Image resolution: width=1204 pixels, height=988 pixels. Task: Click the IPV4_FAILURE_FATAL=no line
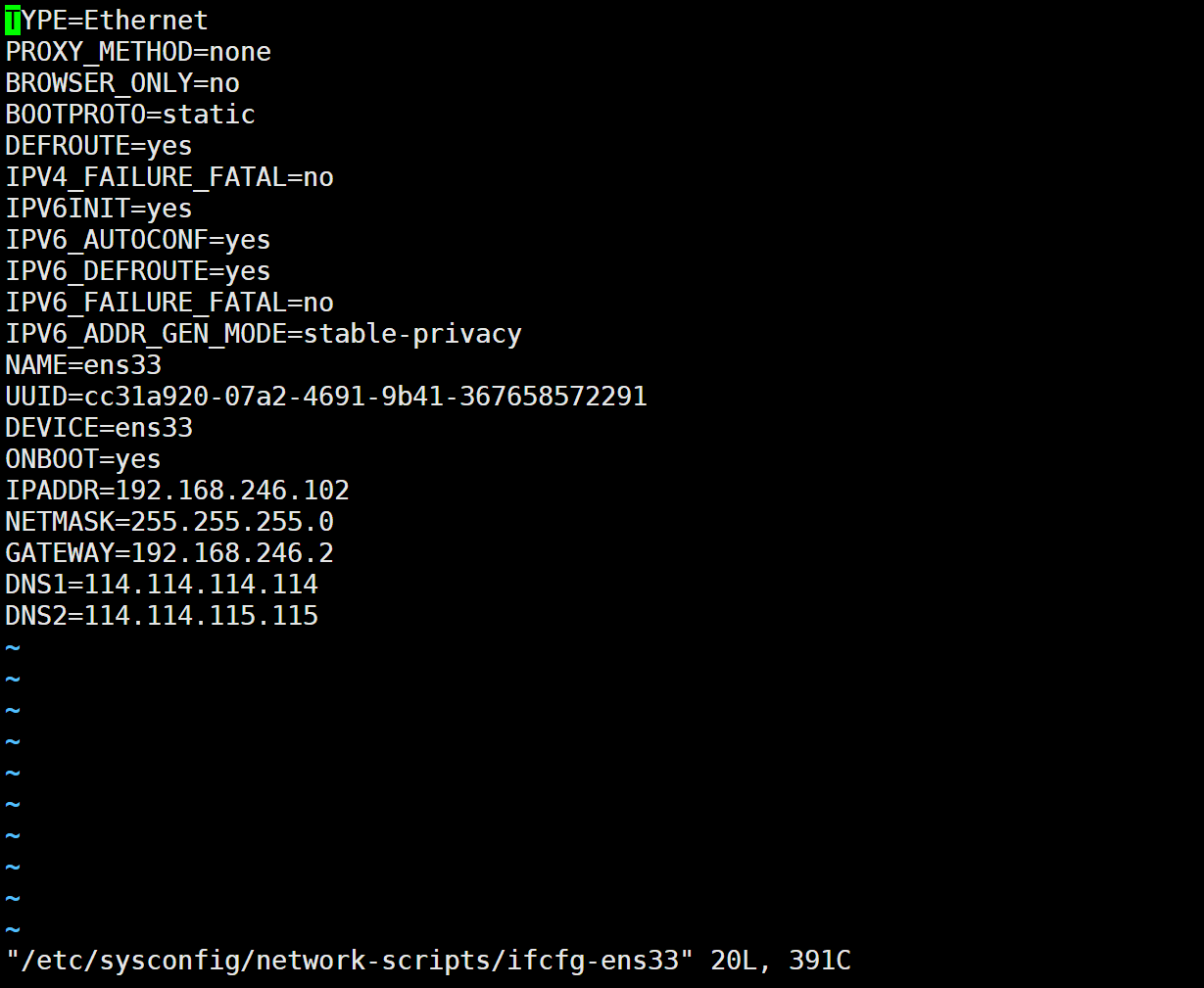(x=169, y=177)
